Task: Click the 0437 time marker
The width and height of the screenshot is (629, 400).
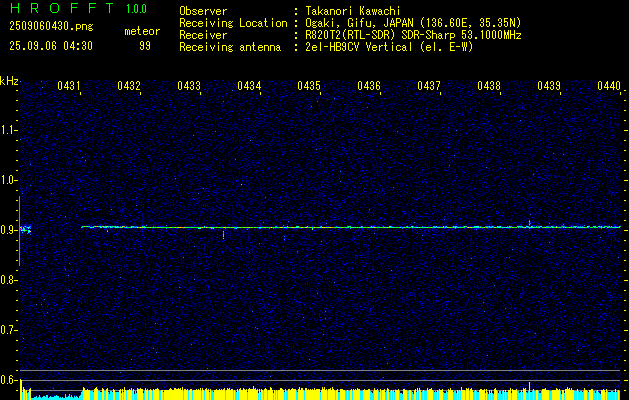Action: pos(429,85)
